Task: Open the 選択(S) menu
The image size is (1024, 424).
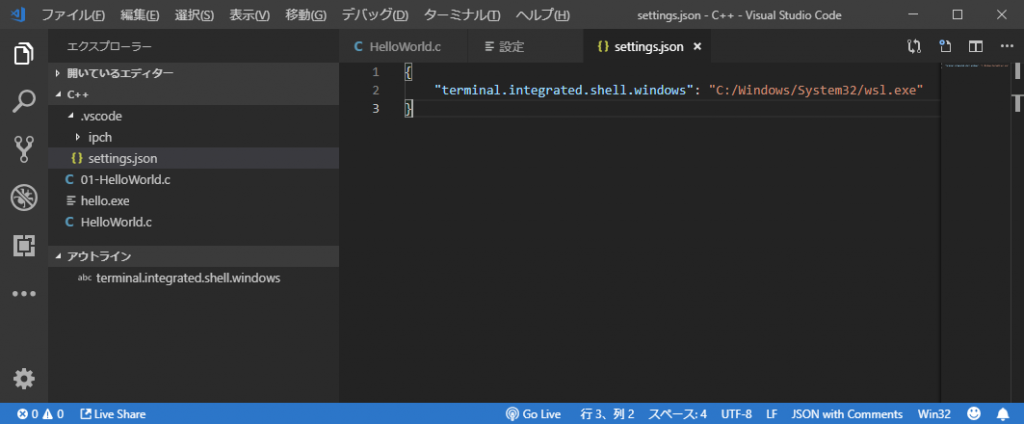Action: (194, 14)
